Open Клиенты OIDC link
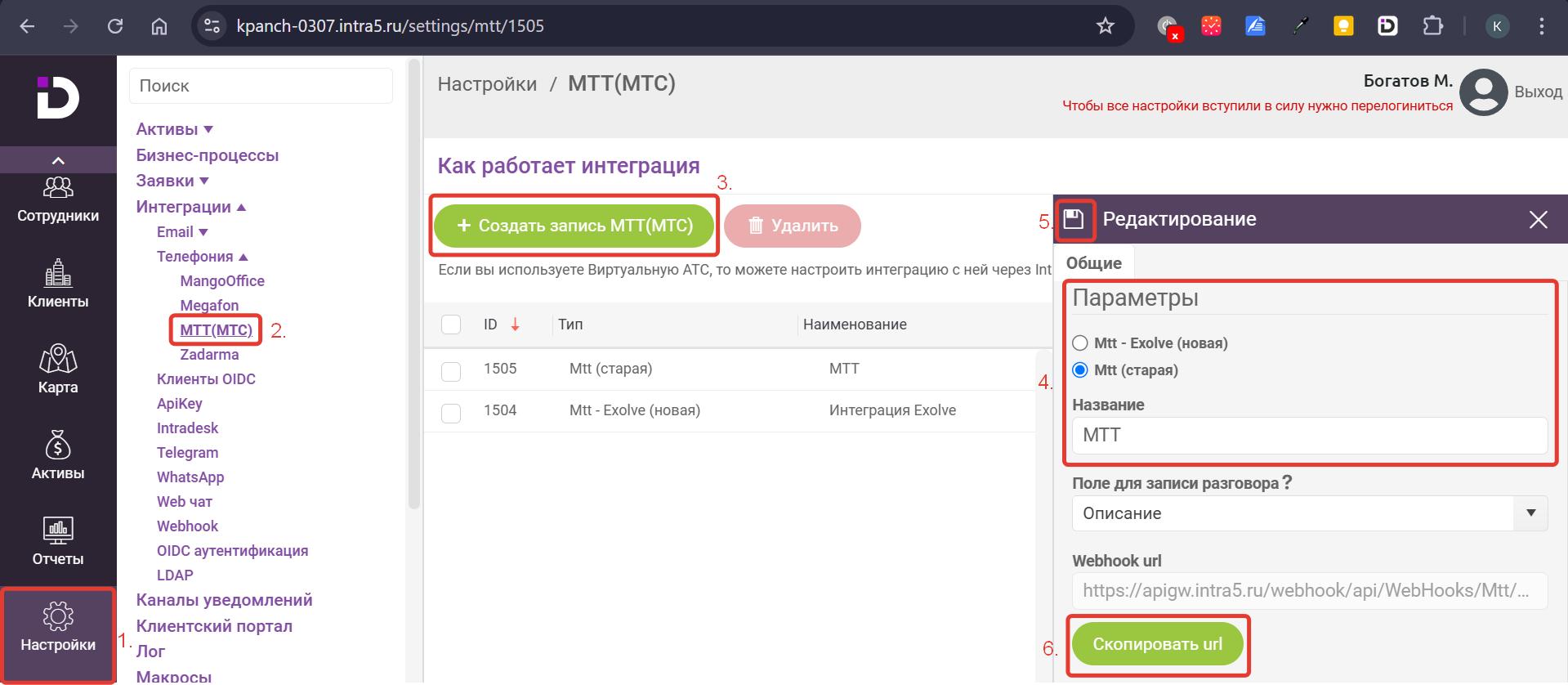This screenshot has height=685, width=1568. click(x=206, y=379)
